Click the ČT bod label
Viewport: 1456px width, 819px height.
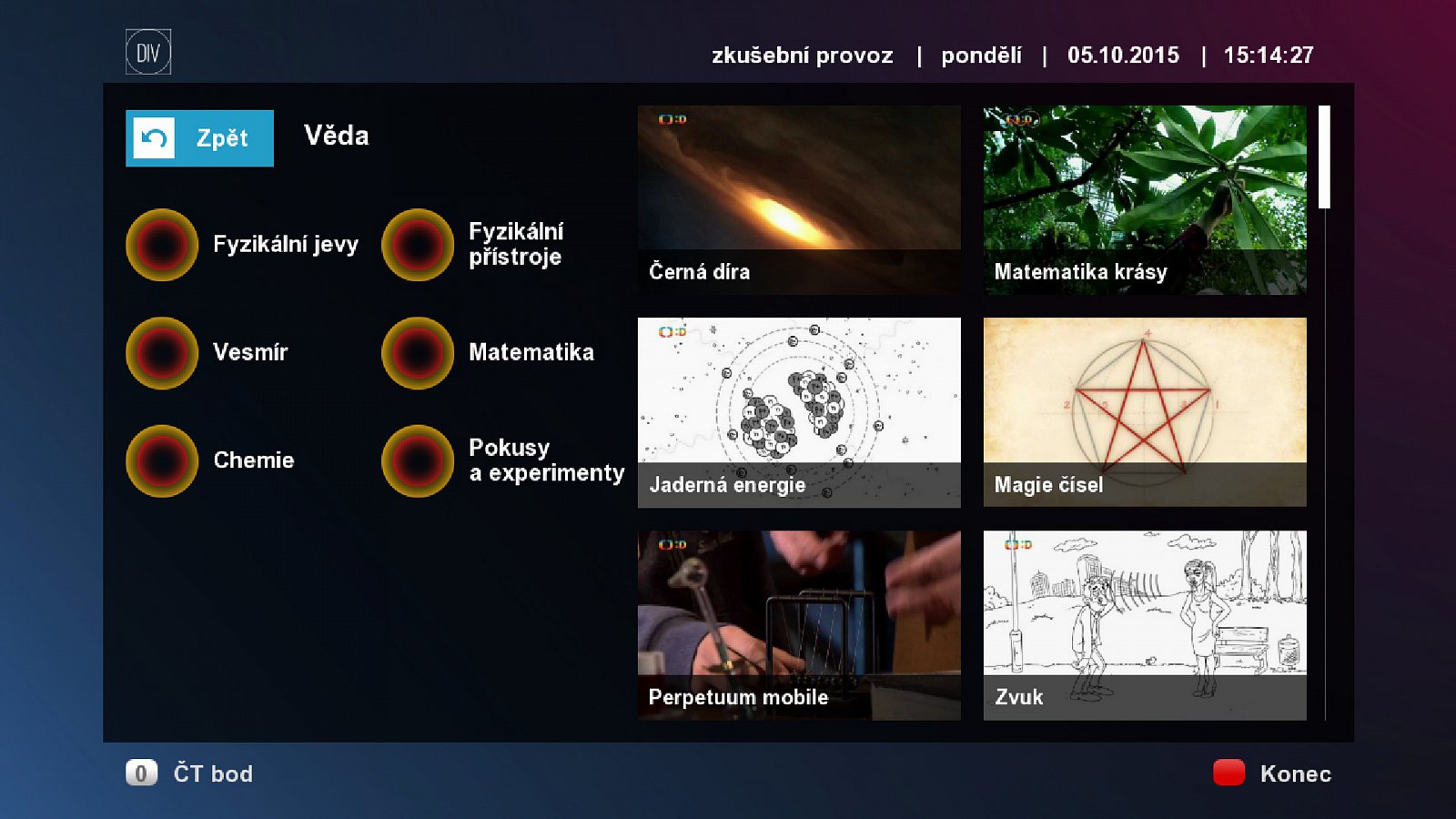(x=212, y=773)
